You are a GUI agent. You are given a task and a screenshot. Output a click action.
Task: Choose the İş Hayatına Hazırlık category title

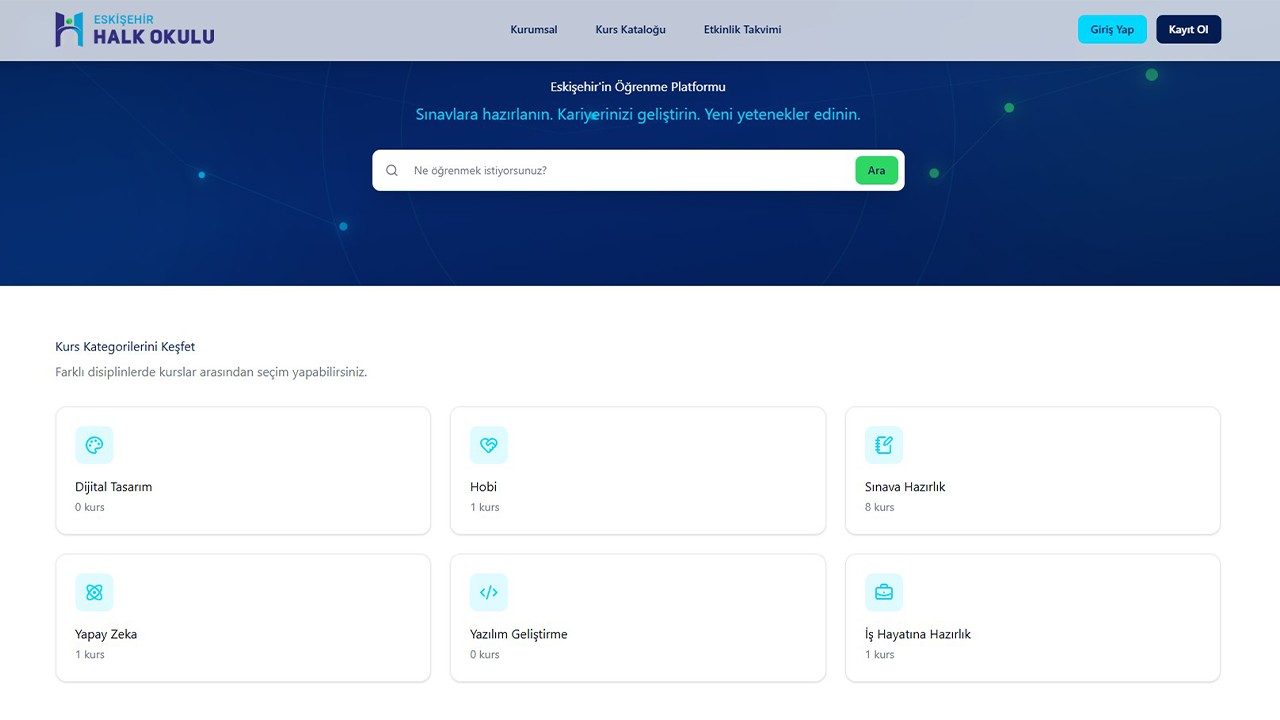pyautogui.click(x=918, y=634)
